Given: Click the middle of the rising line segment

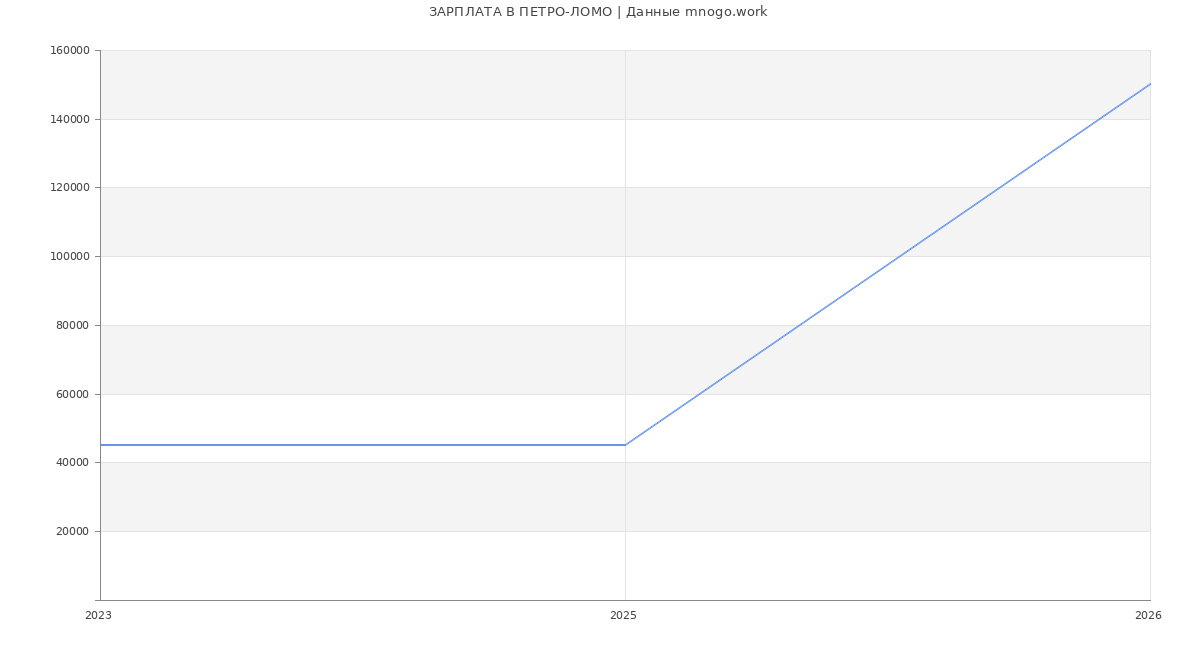Looking at the screenshot, I should tap(888, 264).
